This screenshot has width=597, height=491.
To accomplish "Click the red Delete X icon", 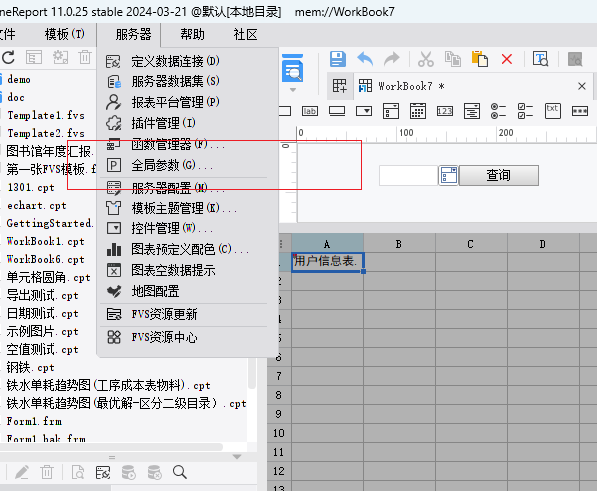I will click(x=507, y=59).
